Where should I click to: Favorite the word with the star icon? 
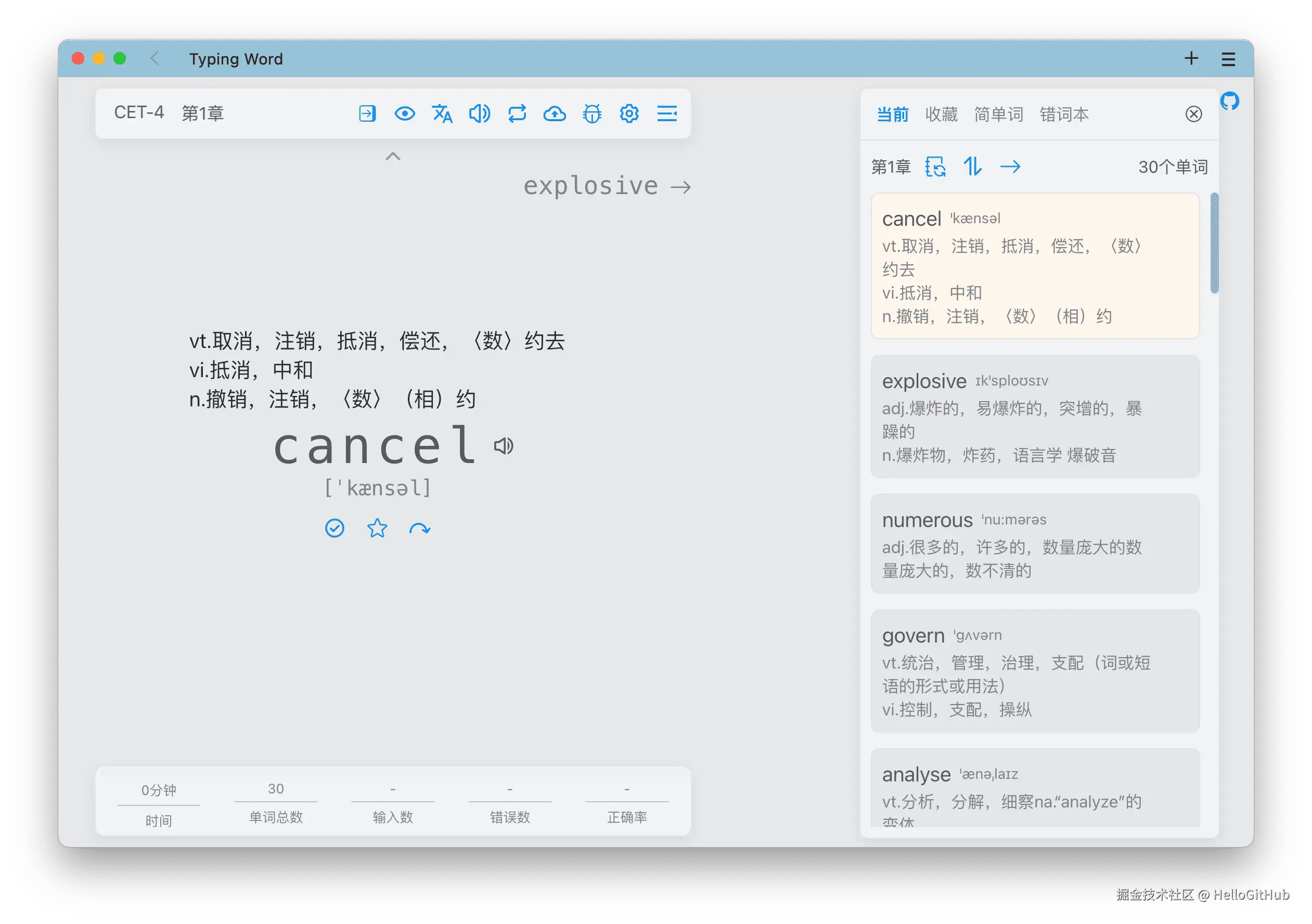377,528
